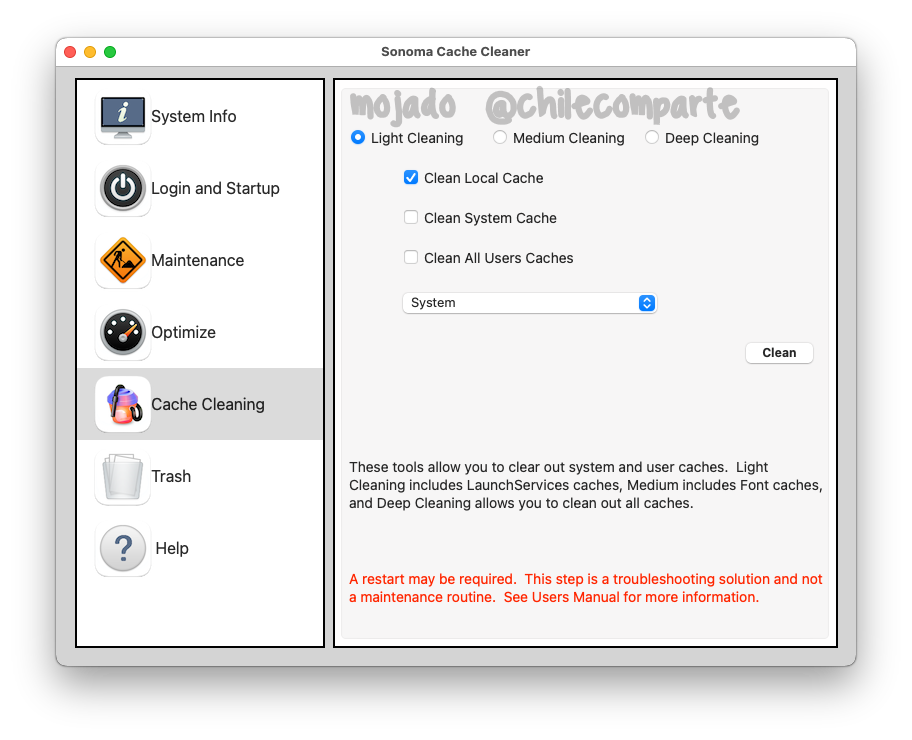Open the Maintenance section label
The width and height of the screenshot is (912, 740).
197,260
